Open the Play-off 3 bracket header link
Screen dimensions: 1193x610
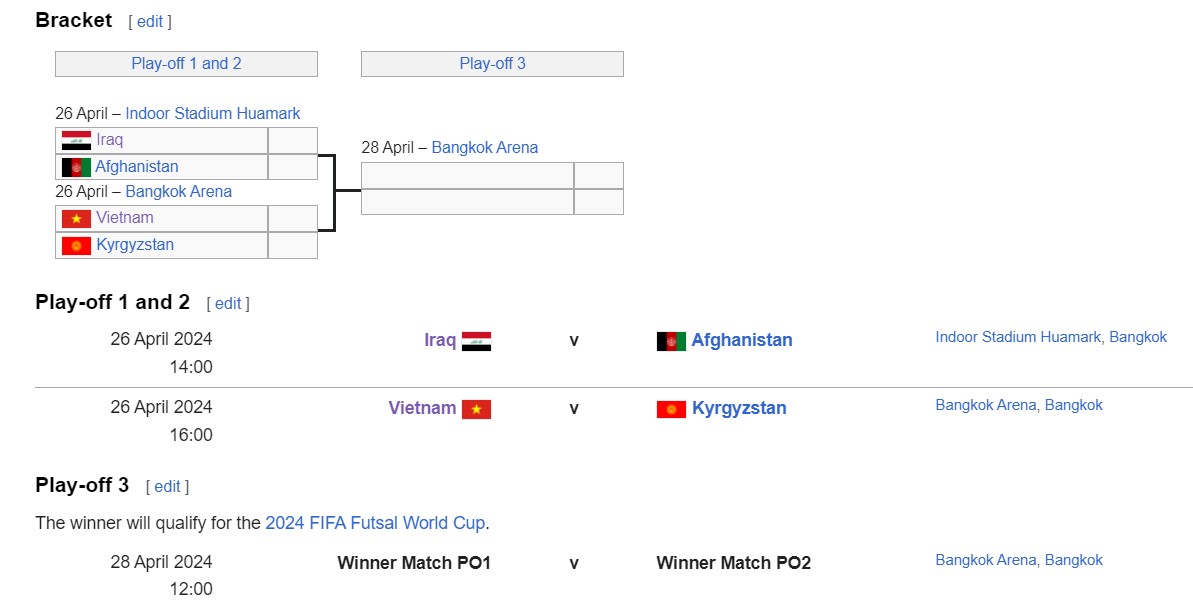pos(492,64)
